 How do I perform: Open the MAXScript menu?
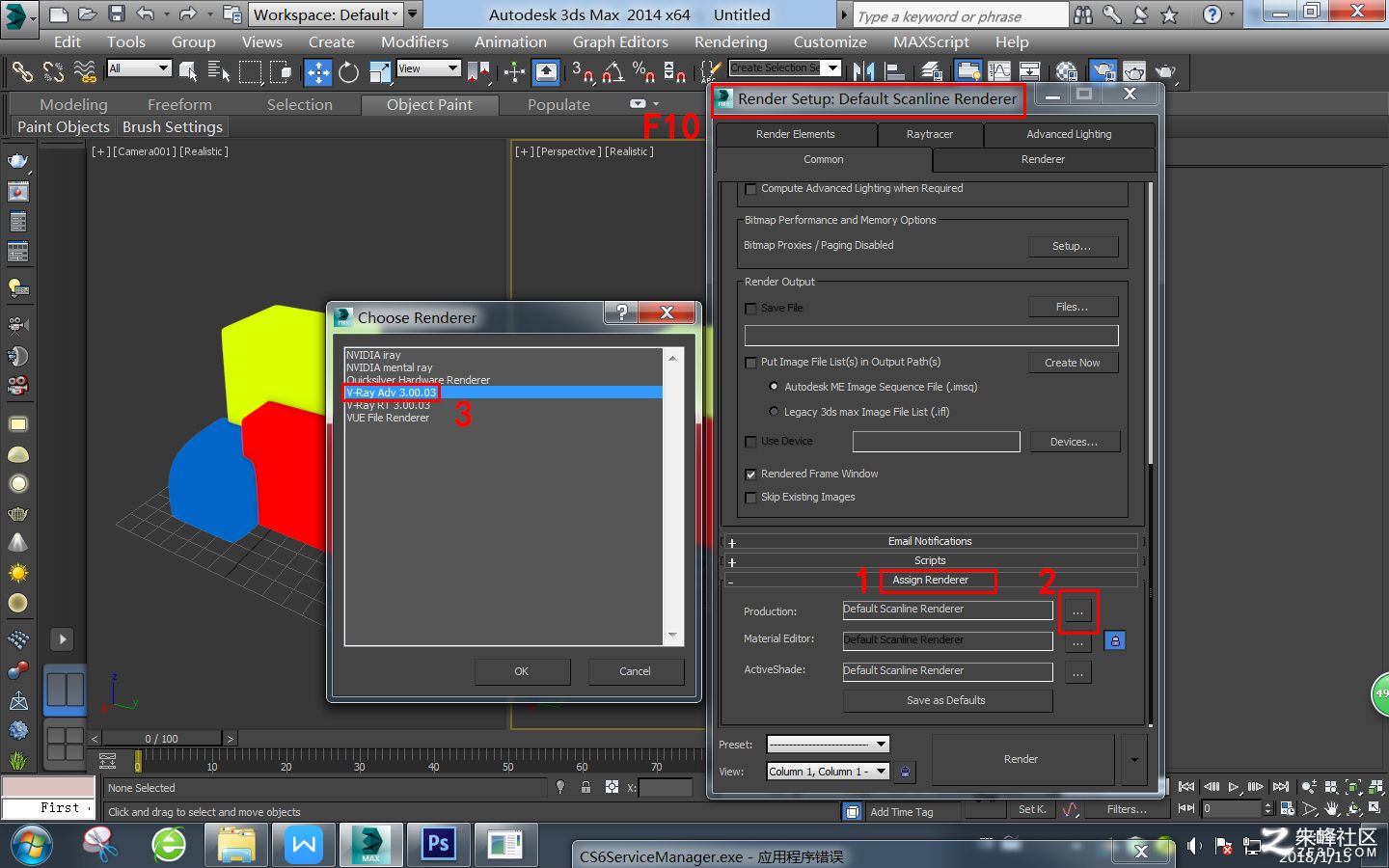pyautogui.click(x=931, y=41)
